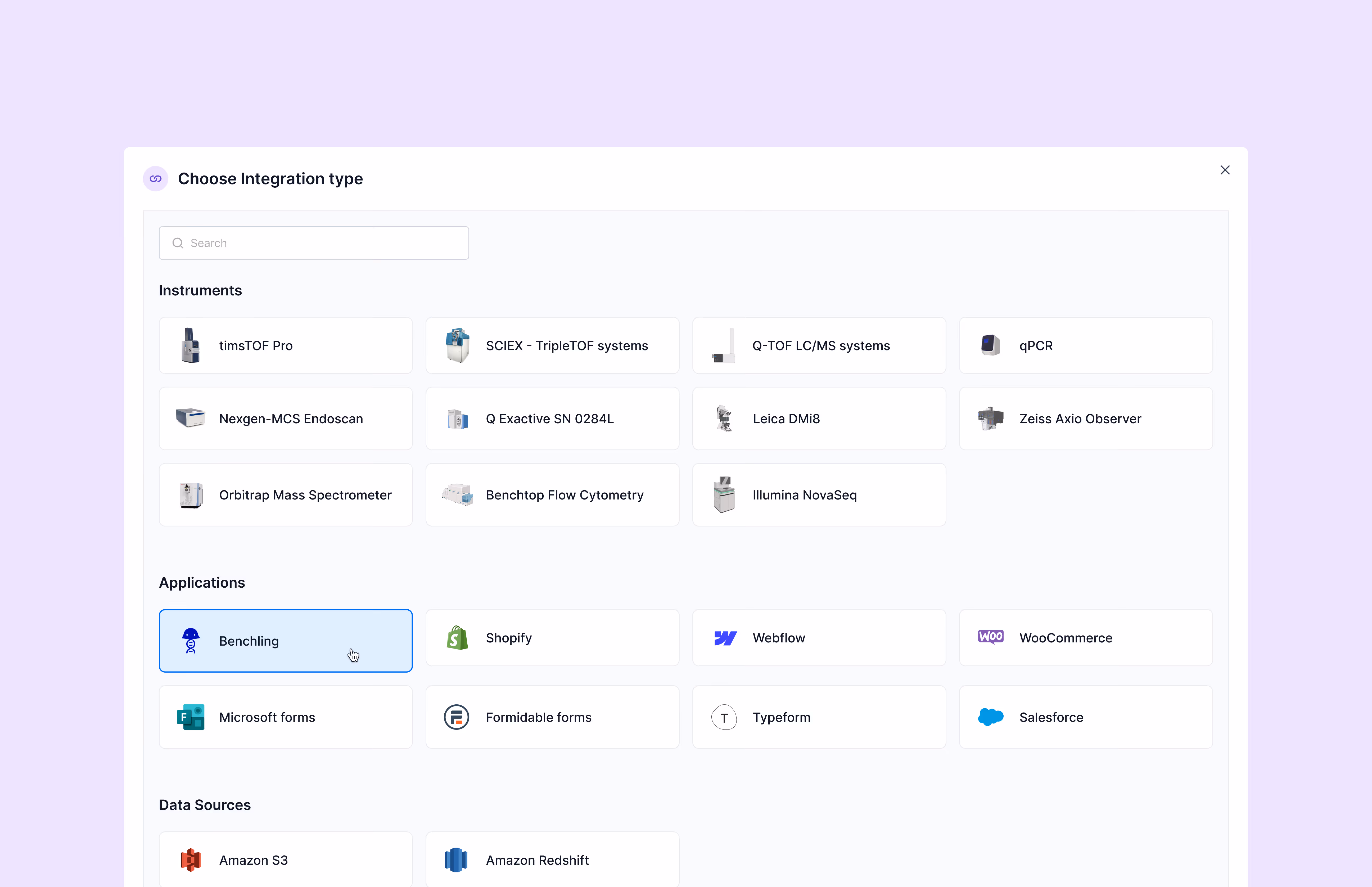Viewport: 1372px width, 887px height.
Task: Click the integration link icon beside the dialog title
Action: point(155,179)
